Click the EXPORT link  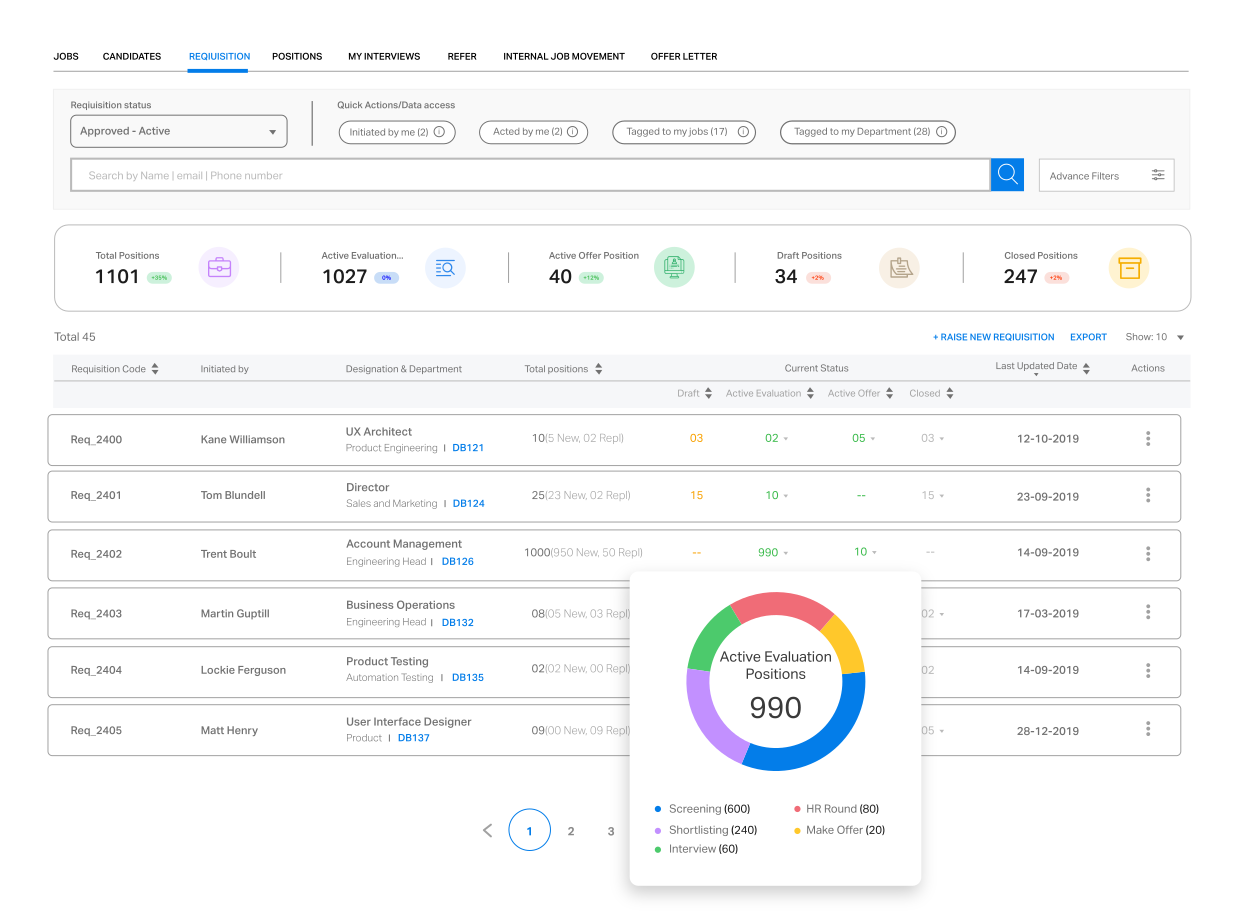click(1088, 337)
